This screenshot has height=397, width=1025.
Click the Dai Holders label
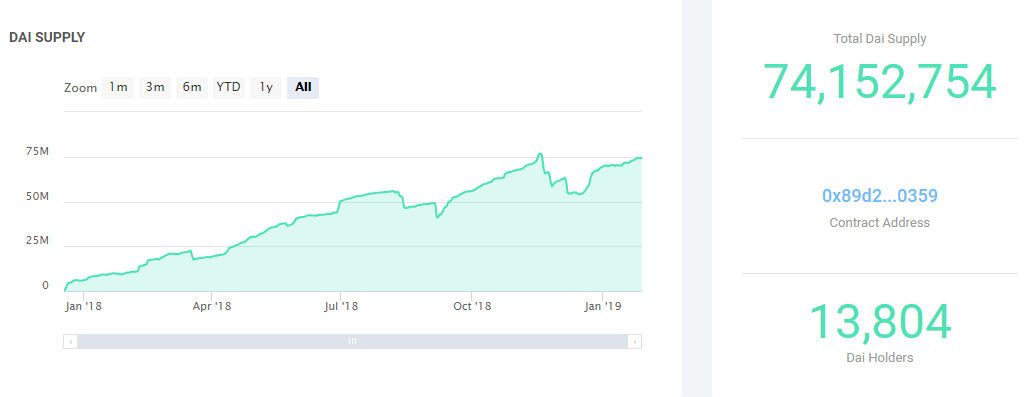880,358
